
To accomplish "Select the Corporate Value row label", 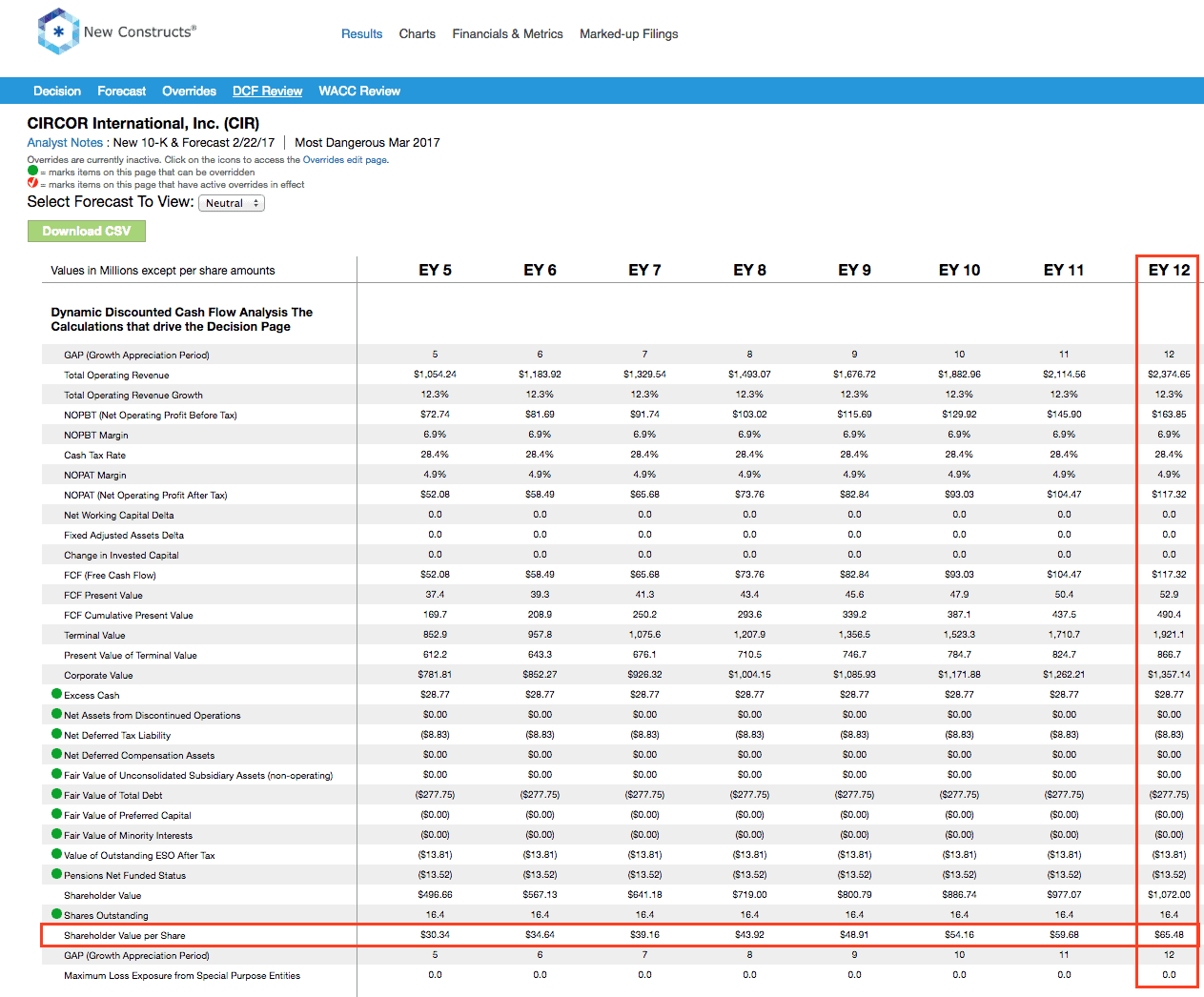I will (98, 675).
